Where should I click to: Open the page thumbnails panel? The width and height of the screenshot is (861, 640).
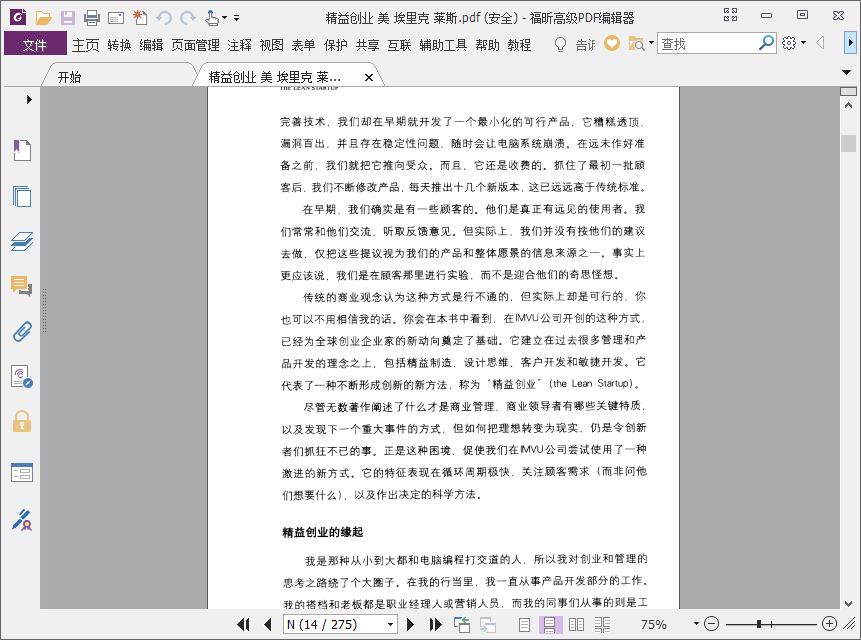[x=22, y=196]
